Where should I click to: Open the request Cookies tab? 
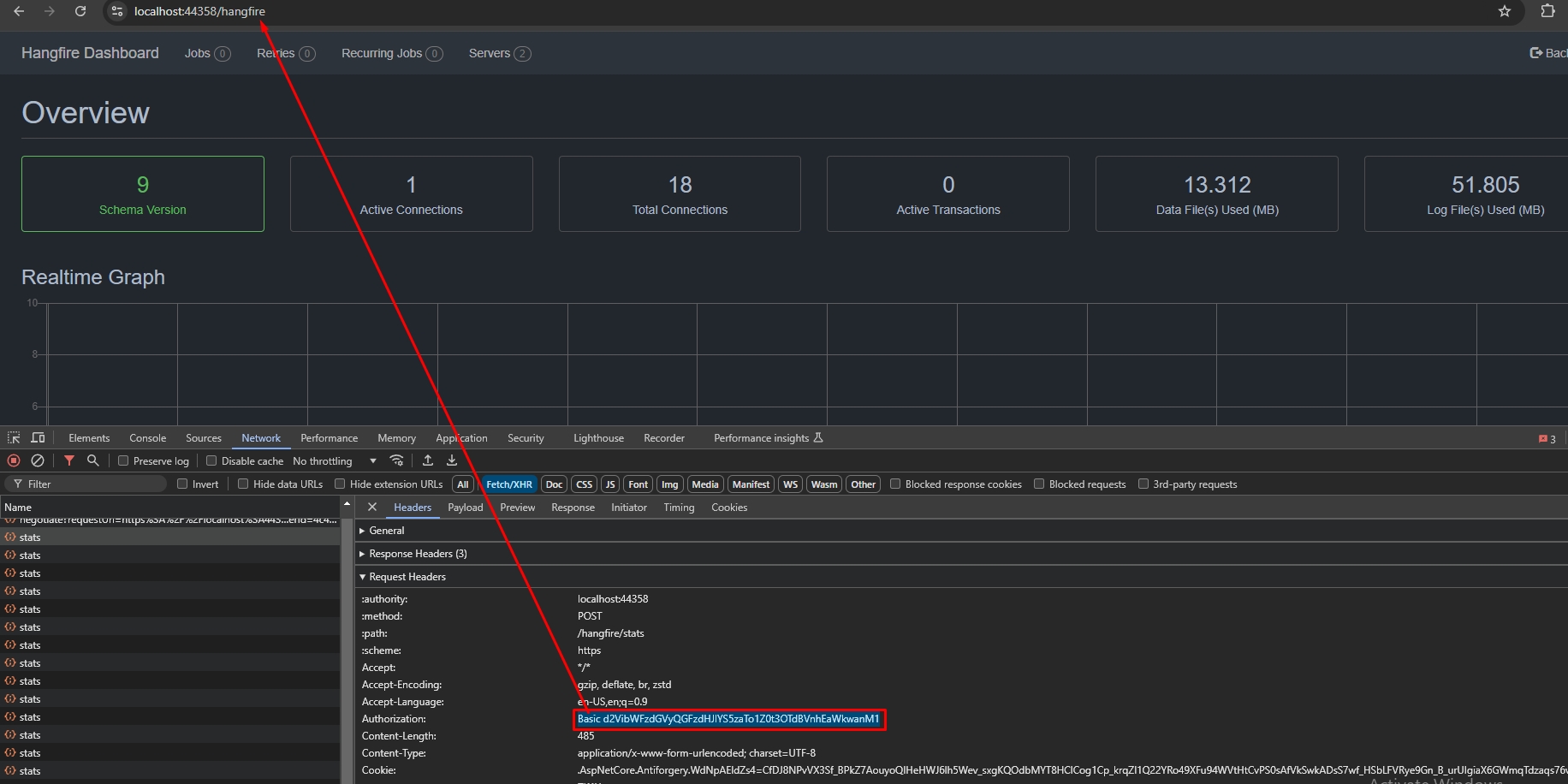729,508
